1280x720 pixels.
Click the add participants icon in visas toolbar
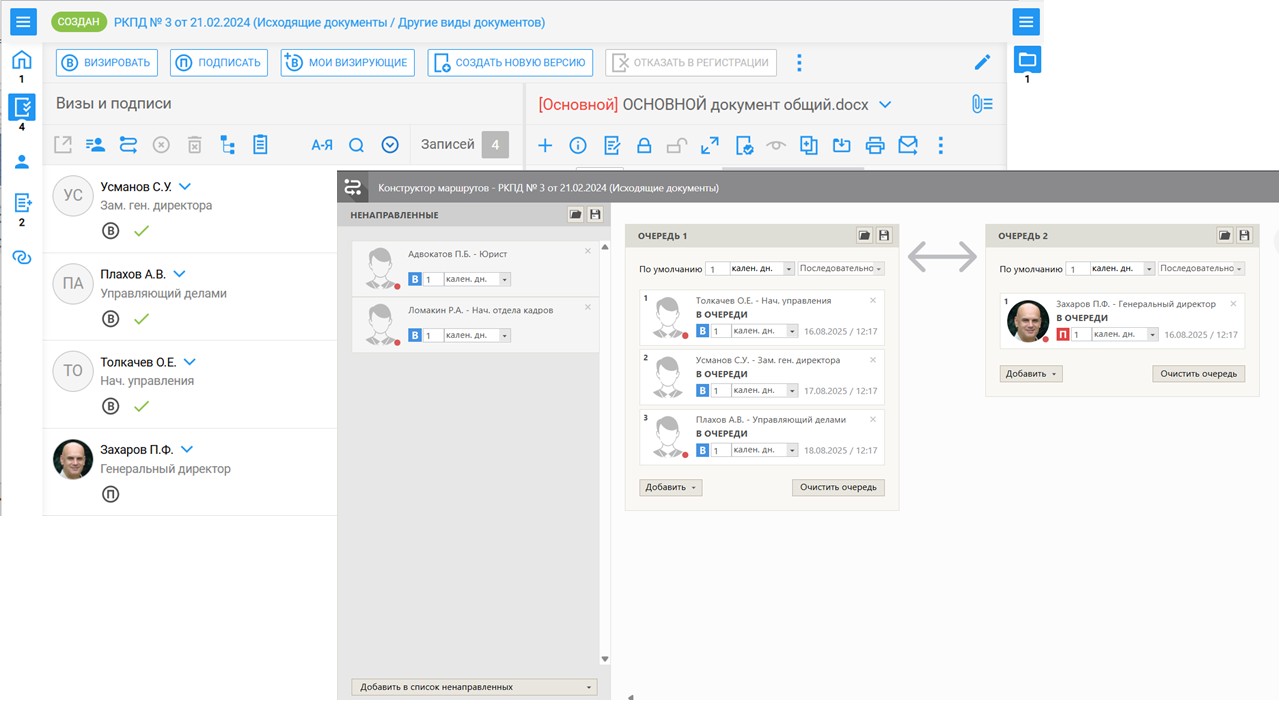pyautogui.click(x=95, y=145)
